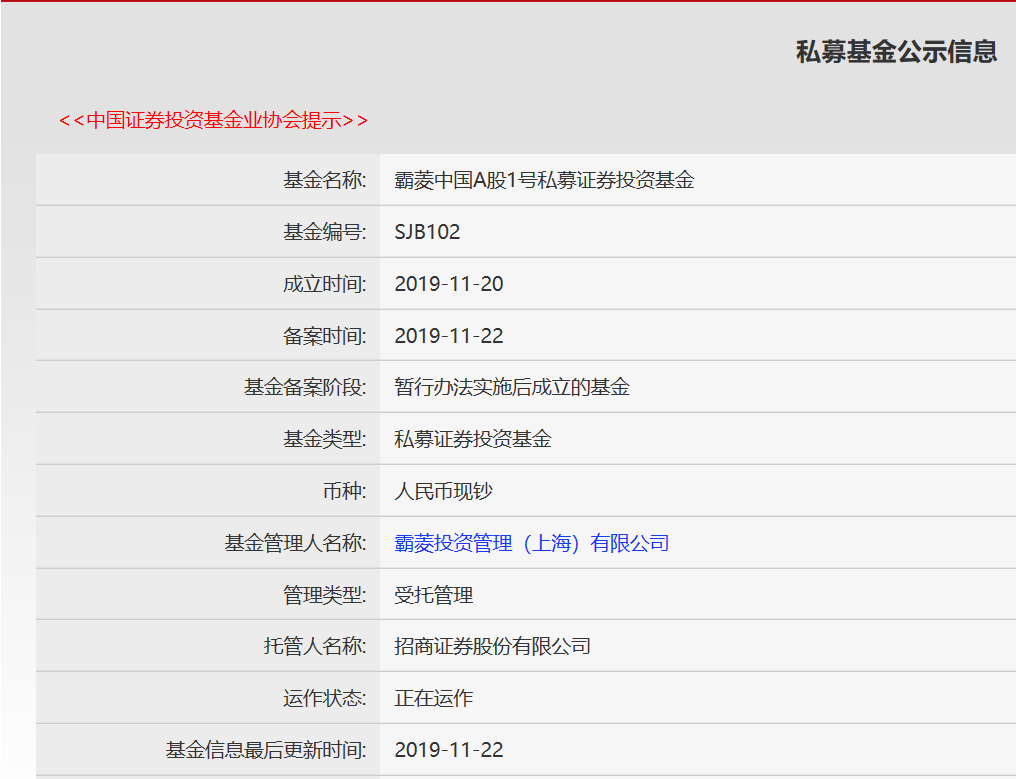Screen dimensions: 1016x779
Task: Click the currency value 人民币现钞
Action: [443, 491]
